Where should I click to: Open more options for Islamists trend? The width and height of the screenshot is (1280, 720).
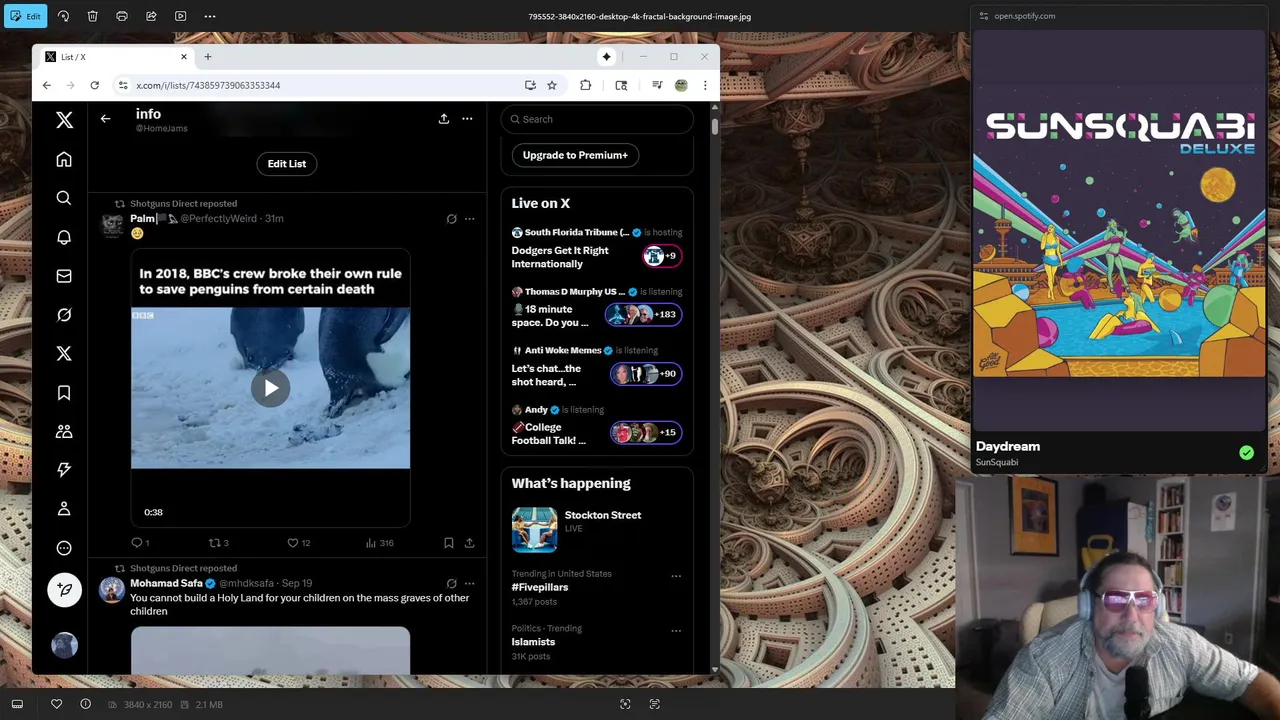click(x=676, y=631)
